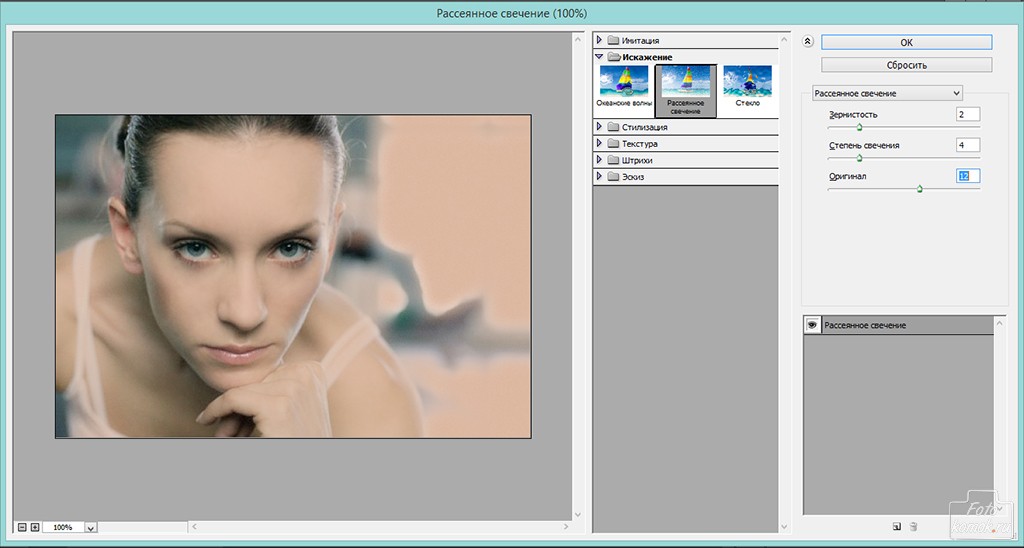The width and height of the screenshot is (1024, 548).
Task: Hide the Рассеянное свечение effect layer eye
Action: (812, 325)
